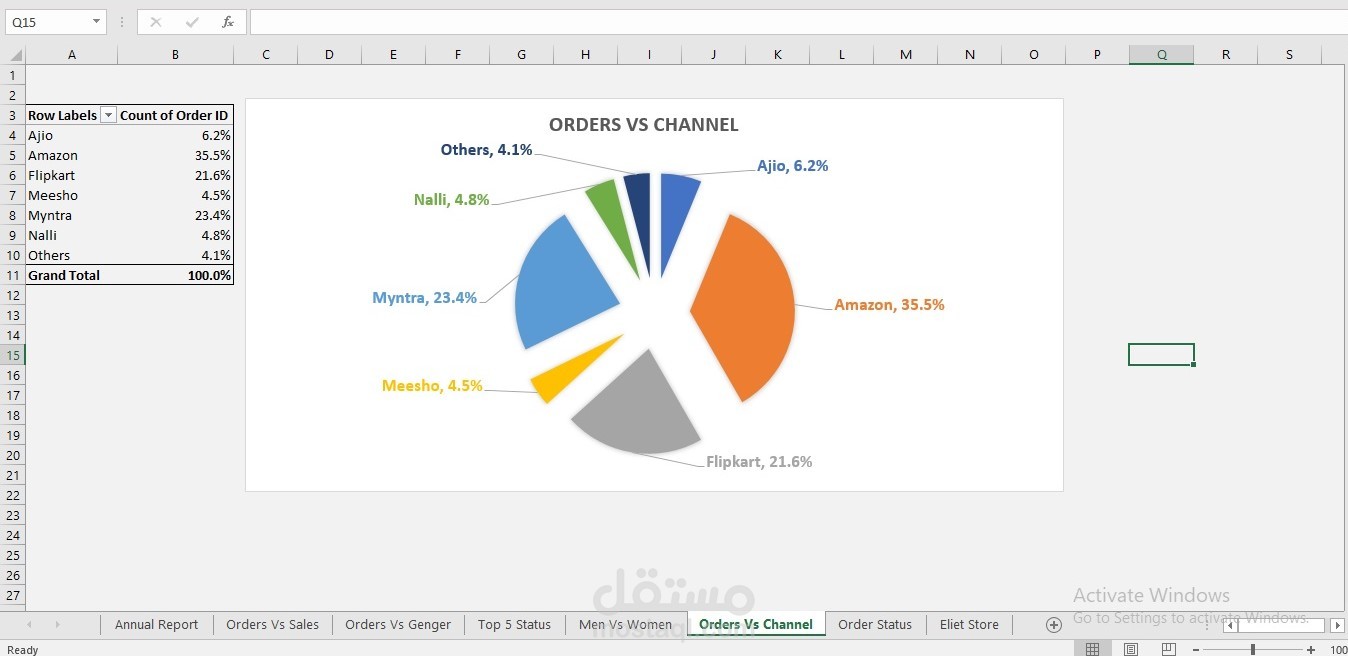The height and width of the screenshot is (656, 1348).
Task: Click the active cell Q15
Action: (x=1161, y=355)
